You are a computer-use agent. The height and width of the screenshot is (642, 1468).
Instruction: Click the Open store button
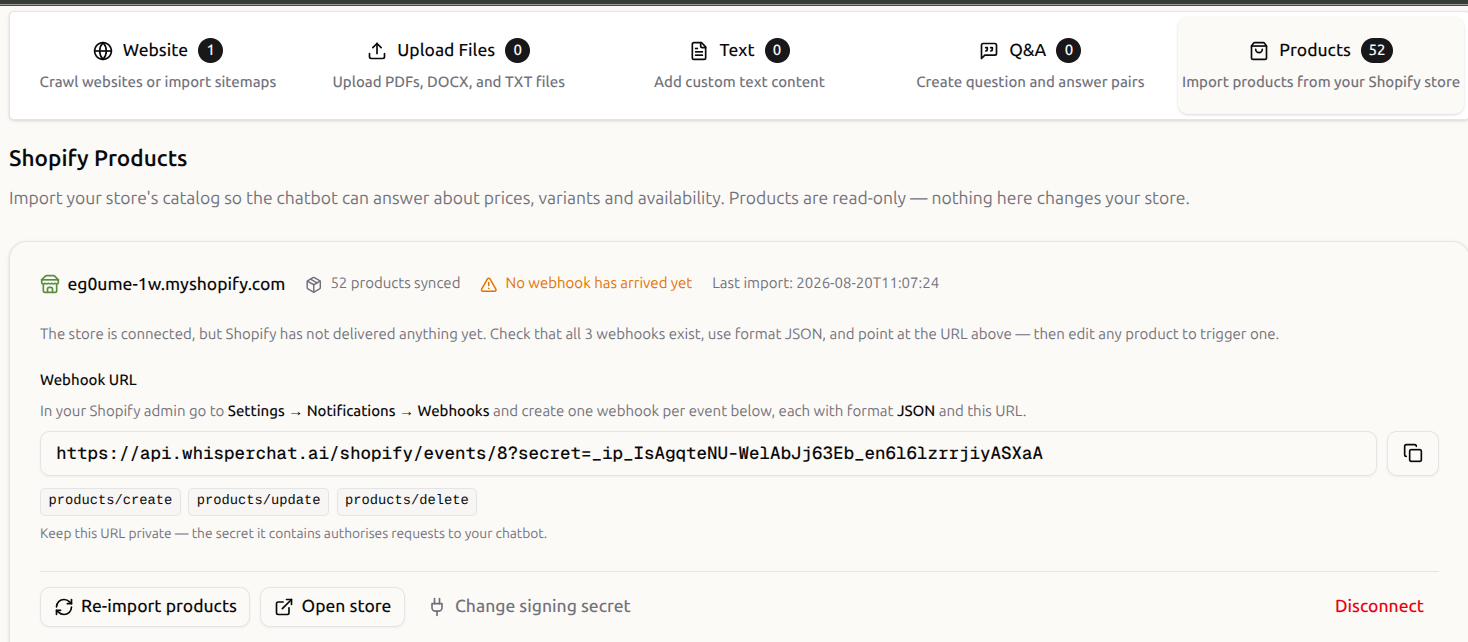click(332, 607)
